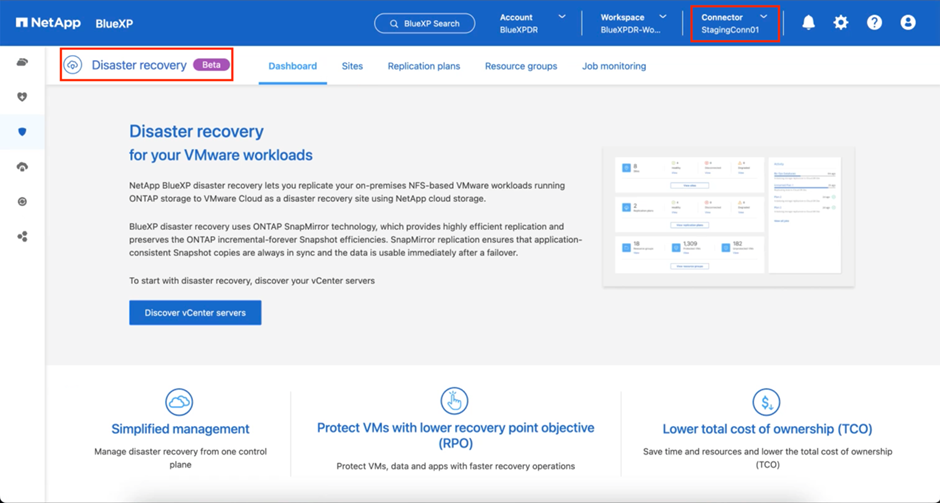940x503 pixels.
Task: Open the Storage cloud icon in sidebar
Action: [22, 62]
